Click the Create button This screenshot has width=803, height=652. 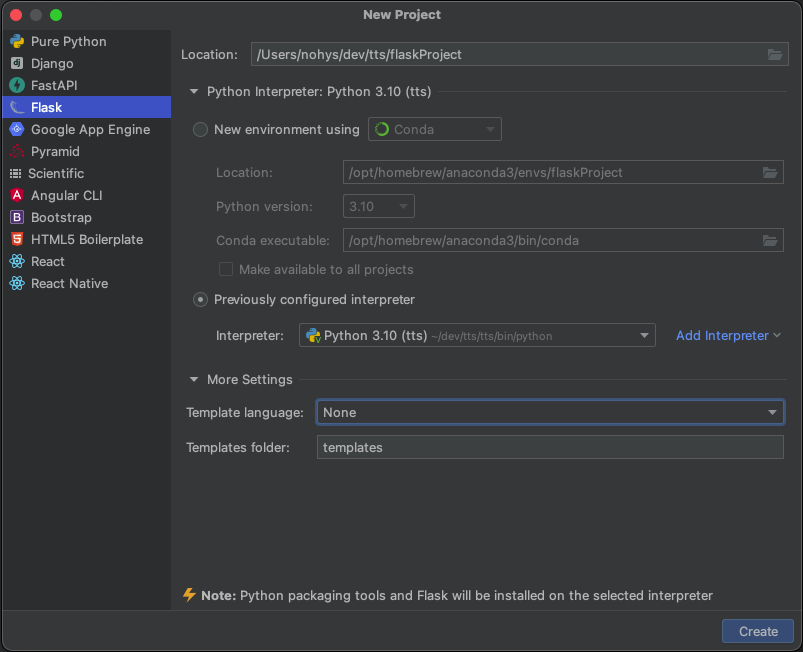click(x=758, y=631)
